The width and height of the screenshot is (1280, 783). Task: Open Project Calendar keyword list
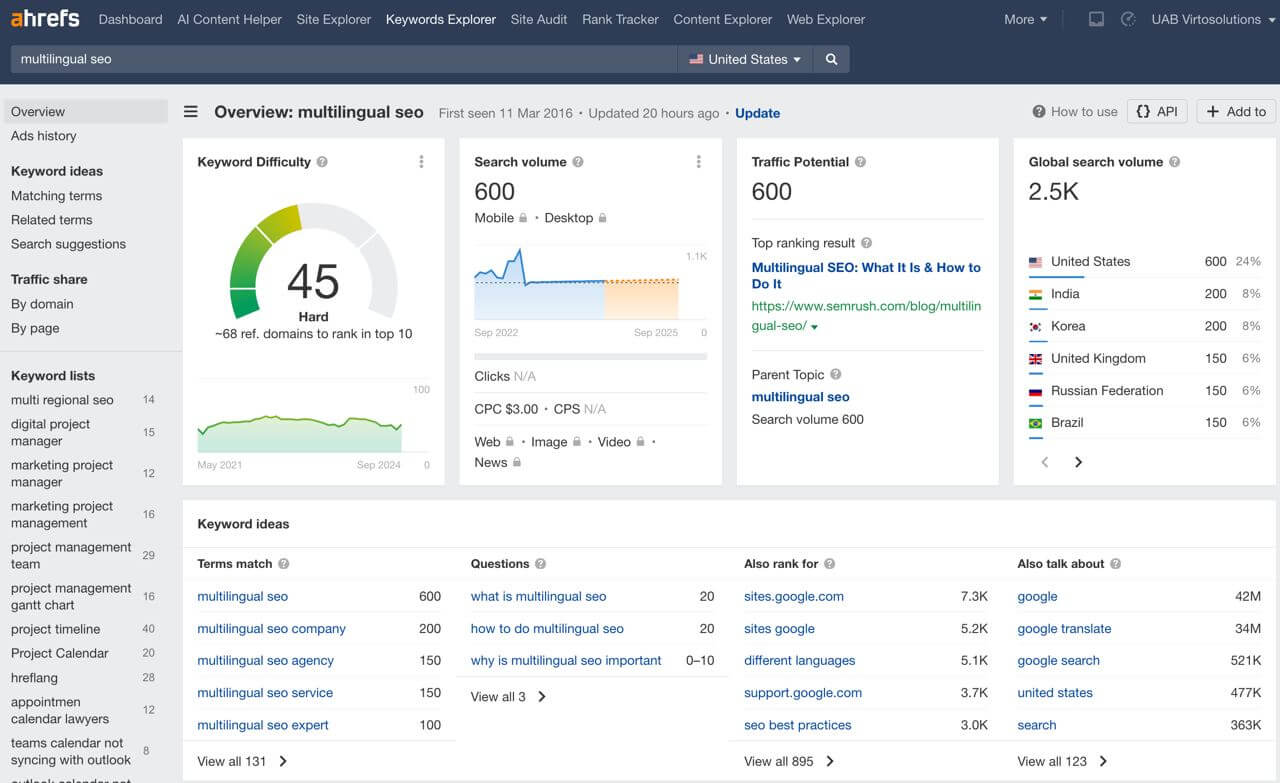point(59,653)
